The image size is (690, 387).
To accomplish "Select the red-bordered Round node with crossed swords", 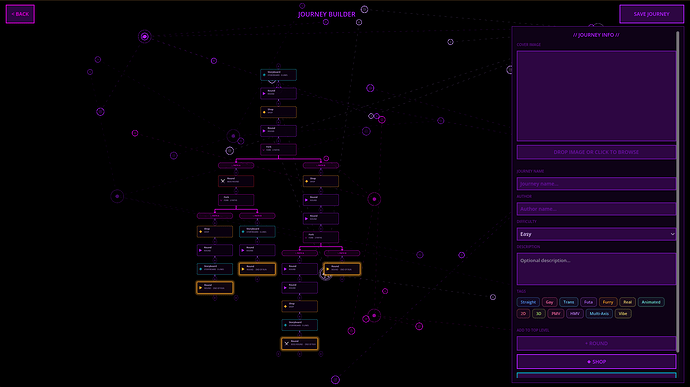I will 236,181.
